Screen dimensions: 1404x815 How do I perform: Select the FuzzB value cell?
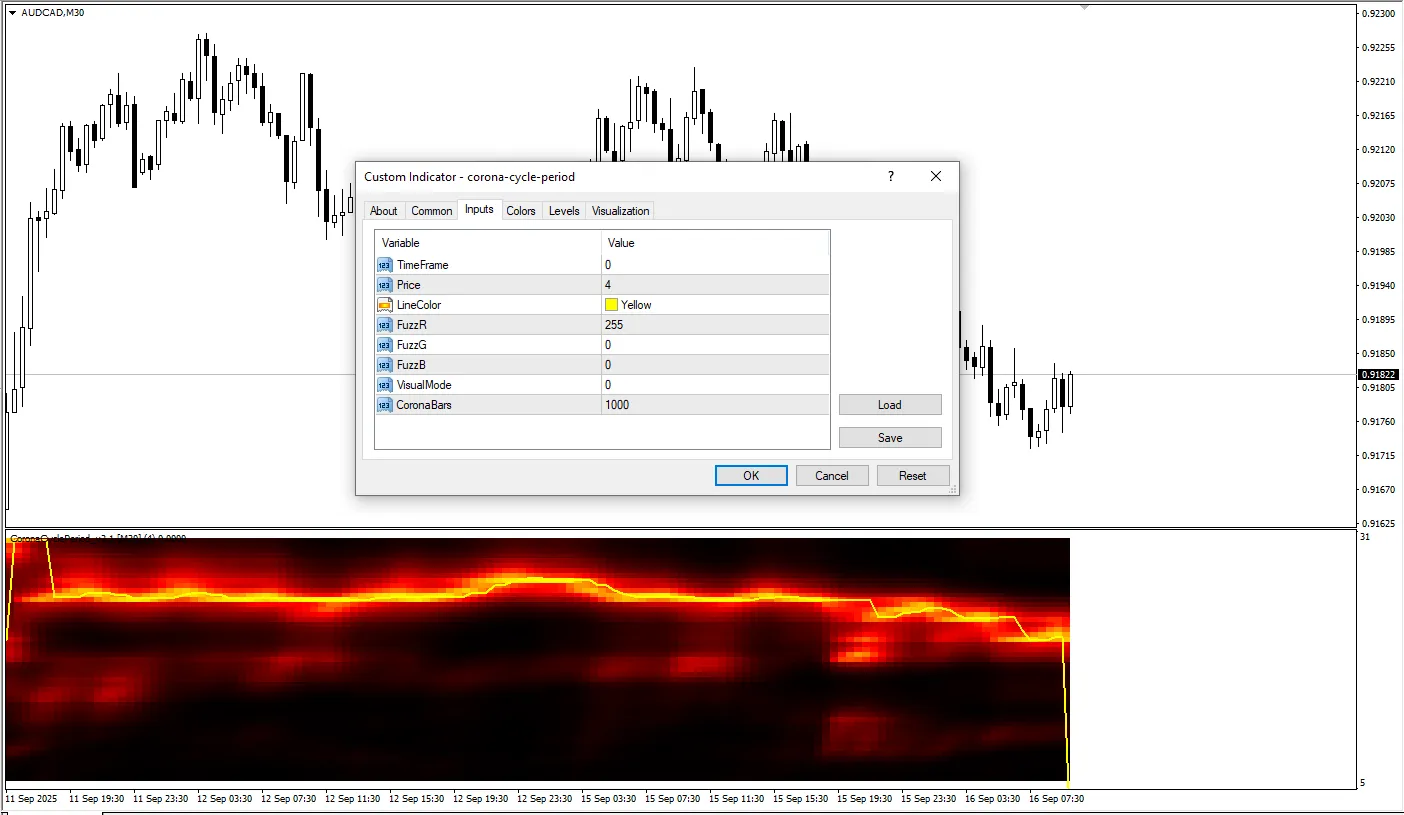point(715,365)
